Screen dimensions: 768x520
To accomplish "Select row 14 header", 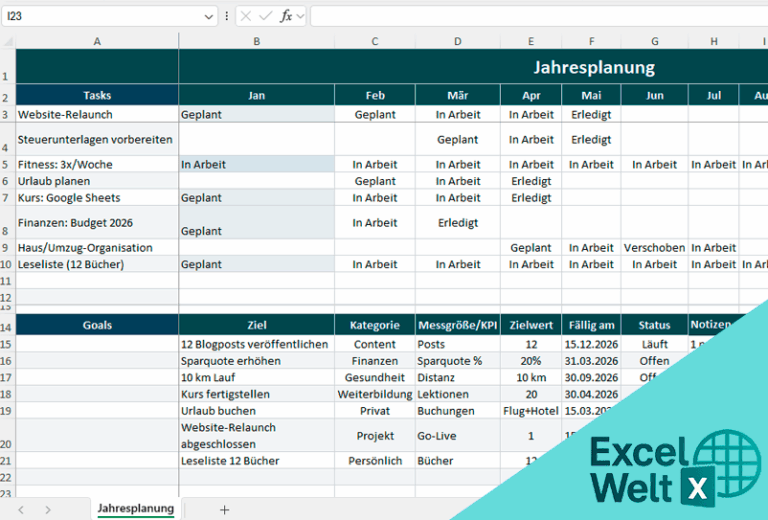I will (x=7, y=325).
